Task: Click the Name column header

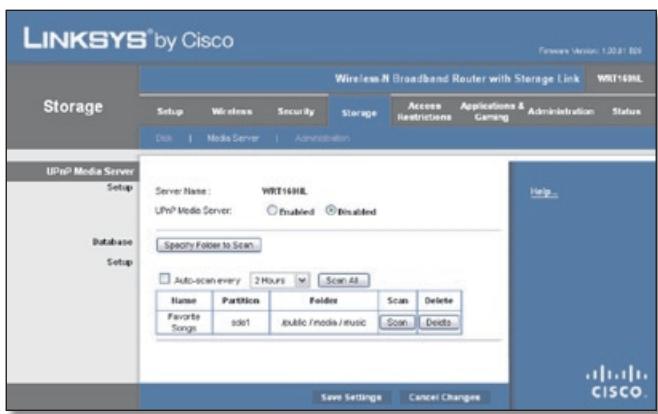Action: click(184, 300)
